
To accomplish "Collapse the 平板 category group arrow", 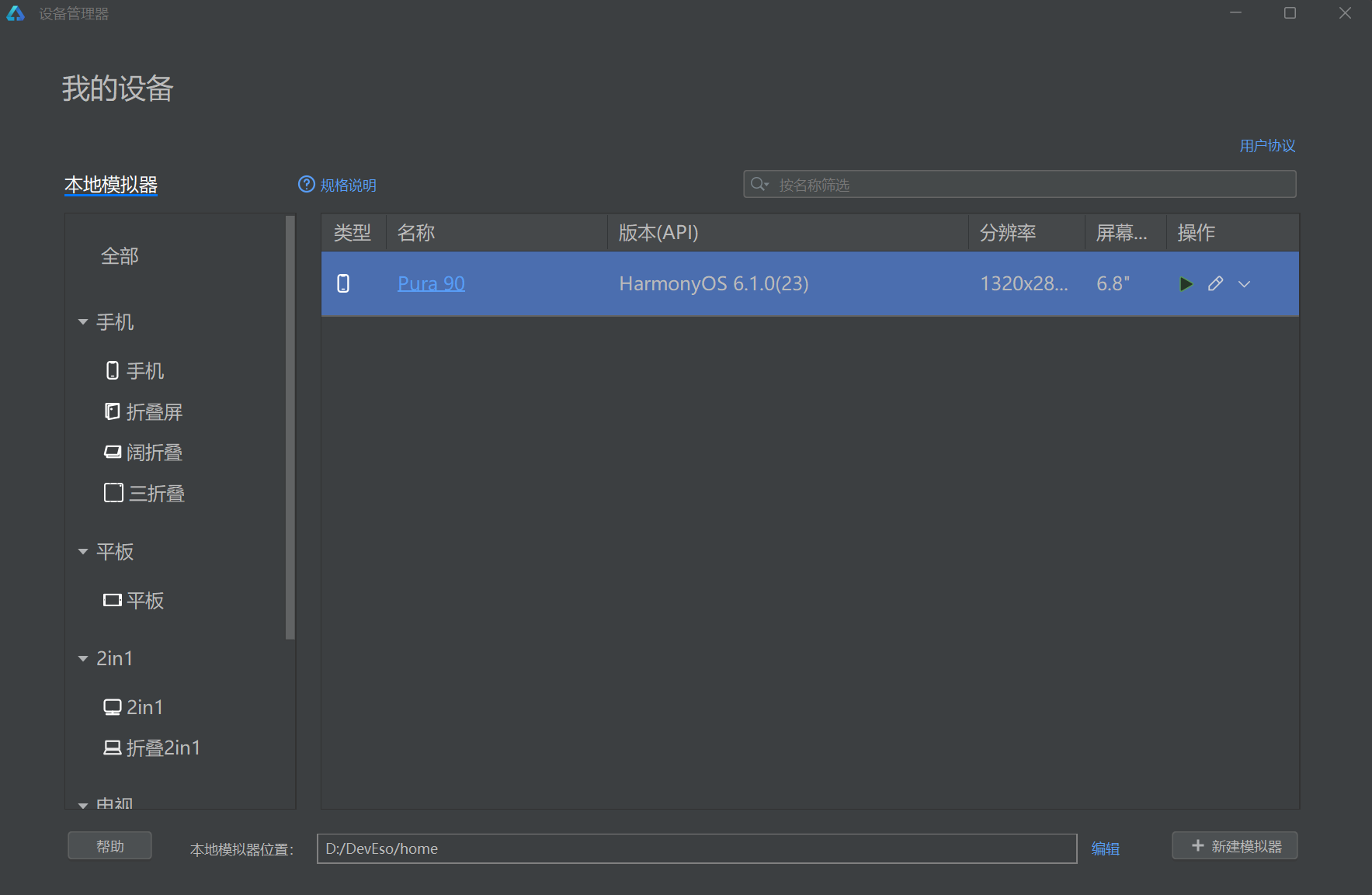I will (x=83, y=552).
